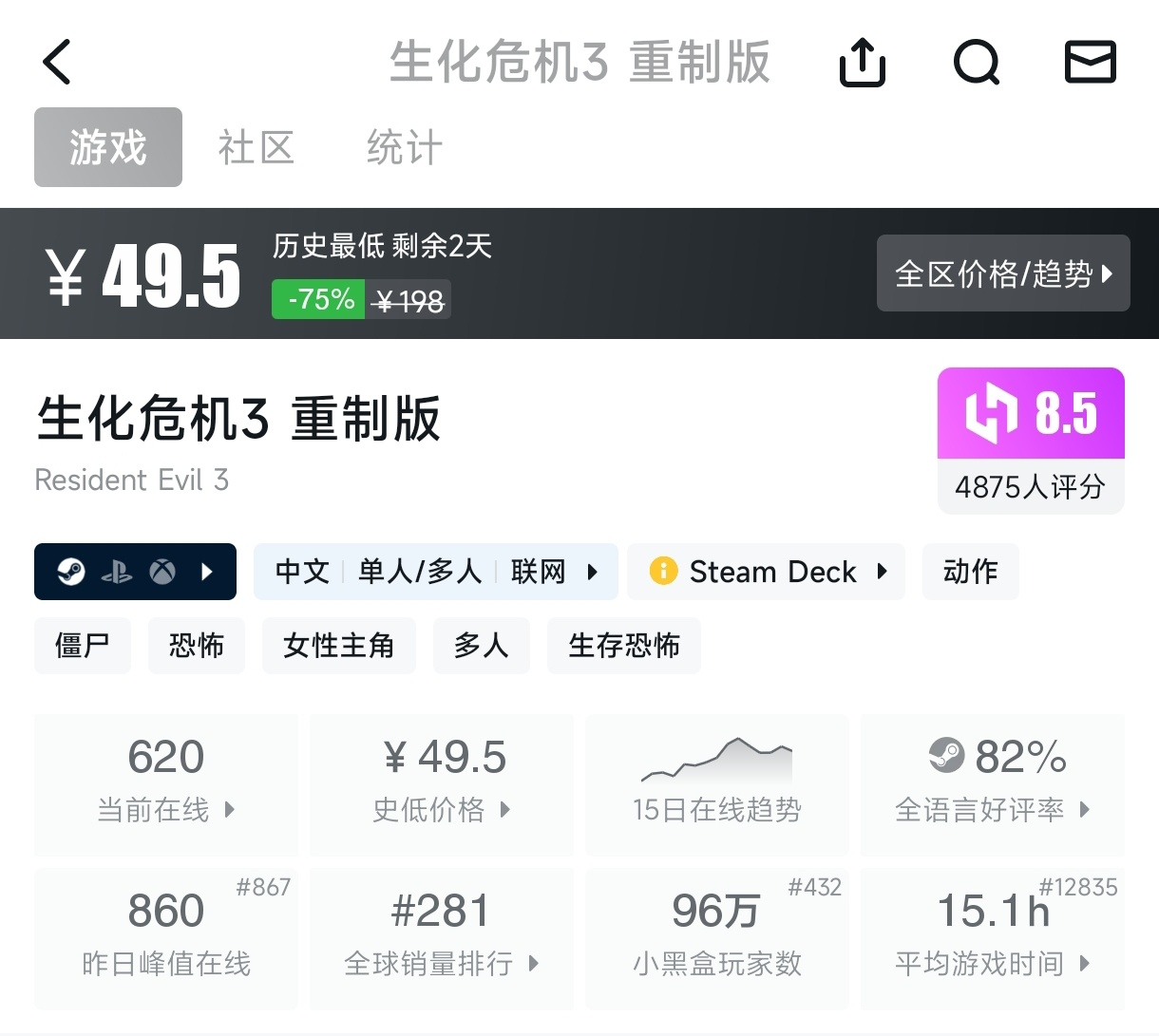Switch to the 社区 tab
1159x1036 pixels.
point(256,147)
